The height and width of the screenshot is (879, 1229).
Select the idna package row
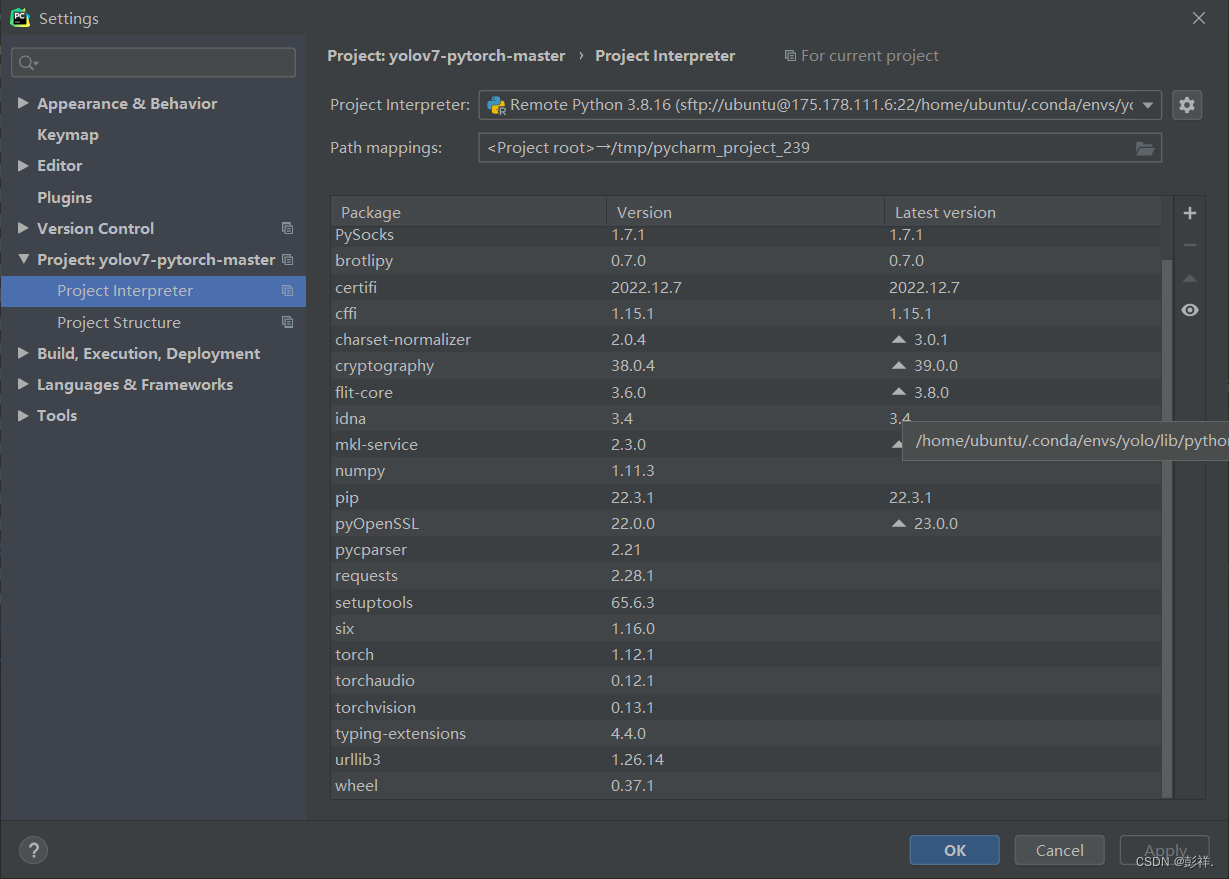(746, 418)
